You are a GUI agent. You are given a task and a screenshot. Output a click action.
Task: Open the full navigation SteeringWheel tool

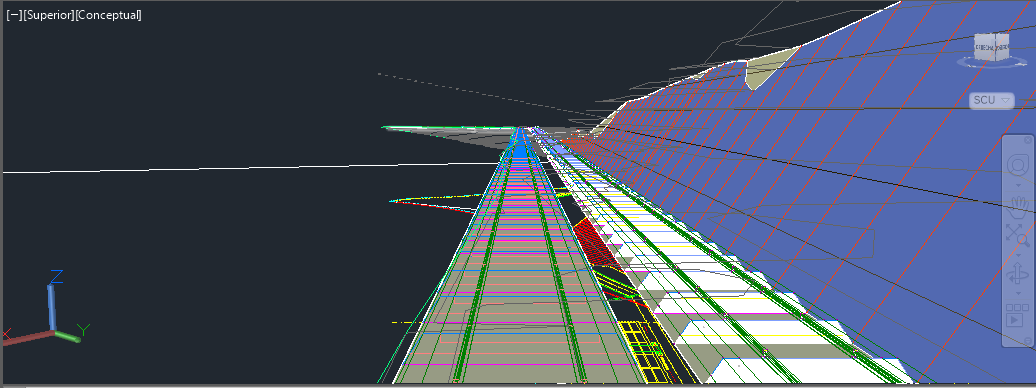(1018, 165)
